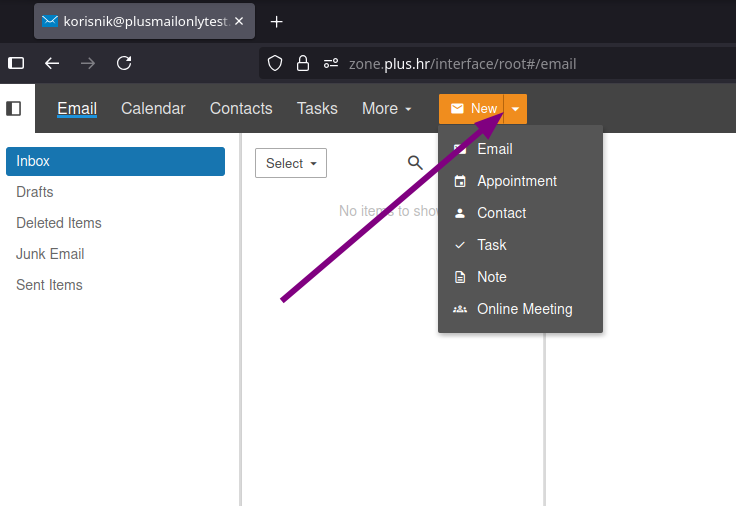This screenshot has width=736, height=506.
Task: Choose Appointment from the New menu
Action: coord(516,181)
